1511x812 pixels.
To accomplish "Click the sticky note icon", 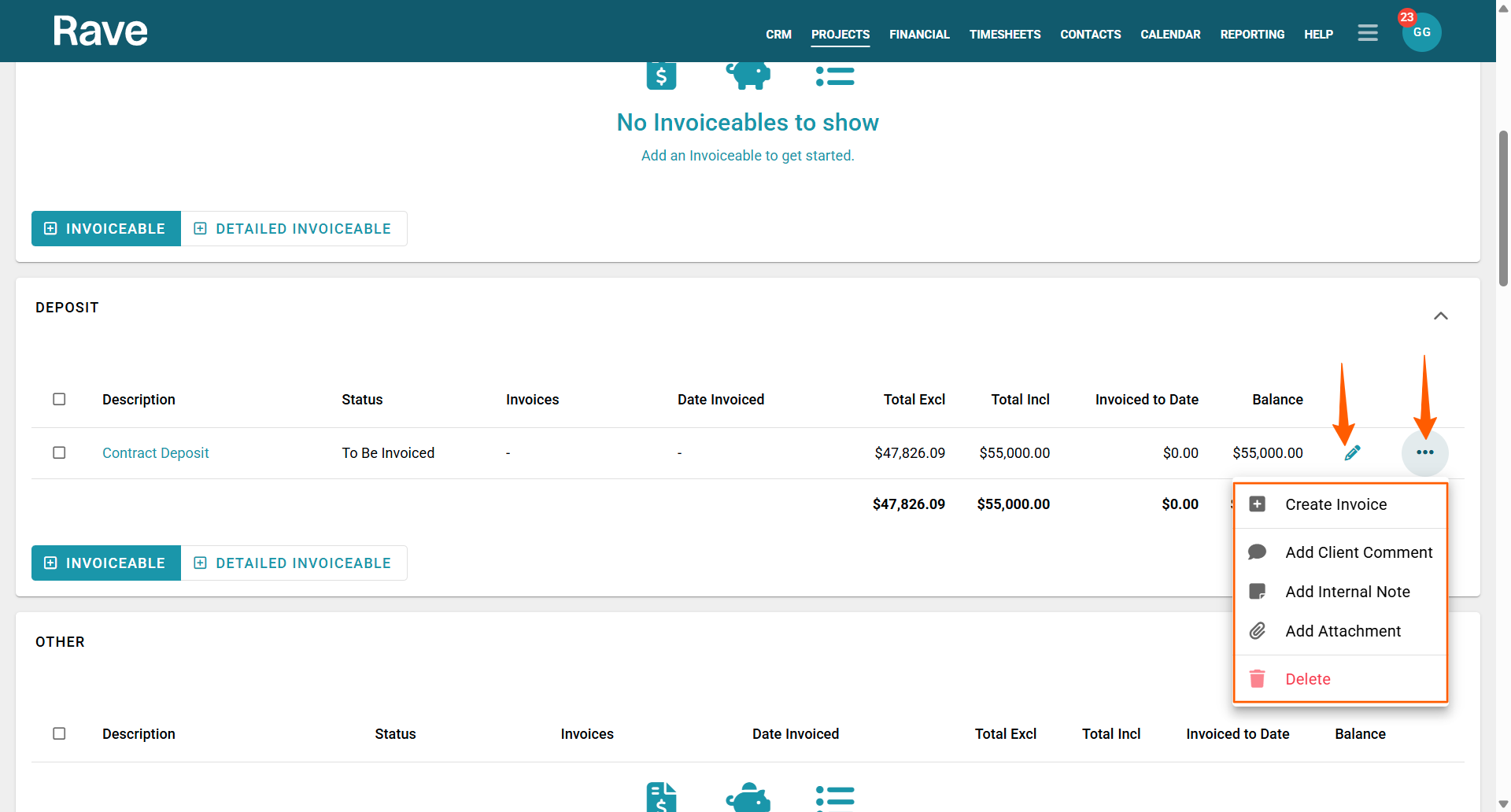I will tap(1258, 592).
